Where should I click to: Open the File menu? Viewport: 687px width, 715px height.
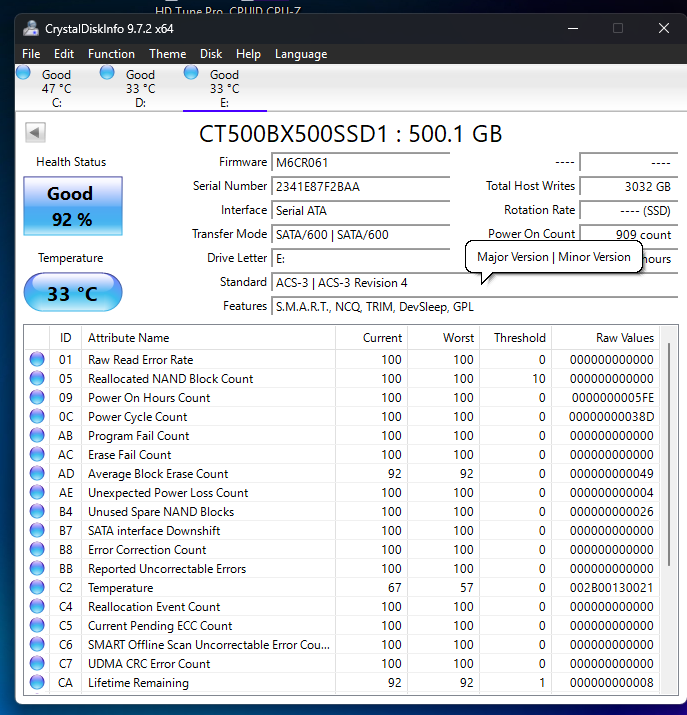pos(31,54)
